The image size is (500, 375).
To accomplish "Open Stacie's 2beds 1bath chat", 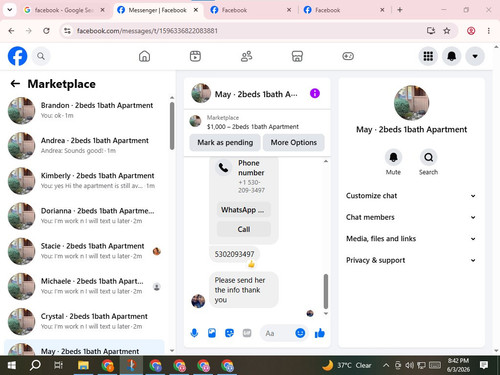I will pos(85,251).
